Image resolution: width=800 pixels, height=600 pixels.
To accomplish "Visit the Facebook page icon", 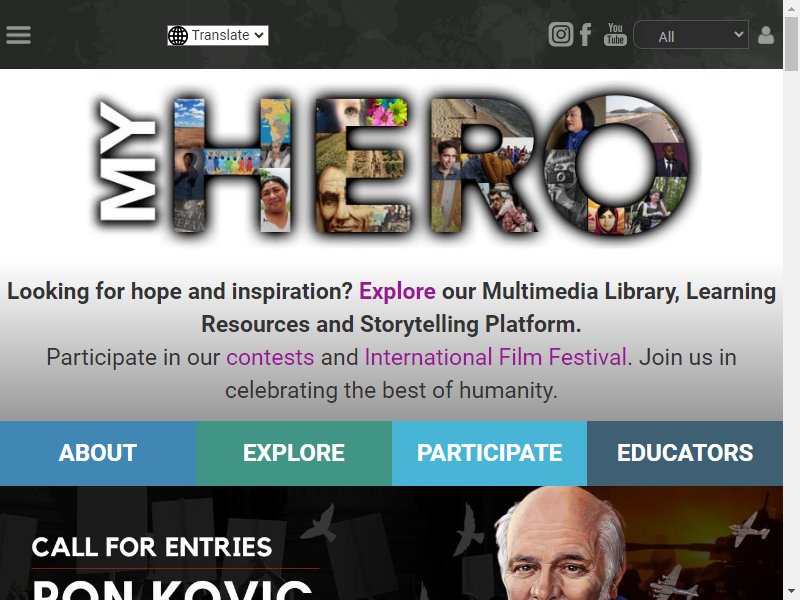I will [586, 35].
